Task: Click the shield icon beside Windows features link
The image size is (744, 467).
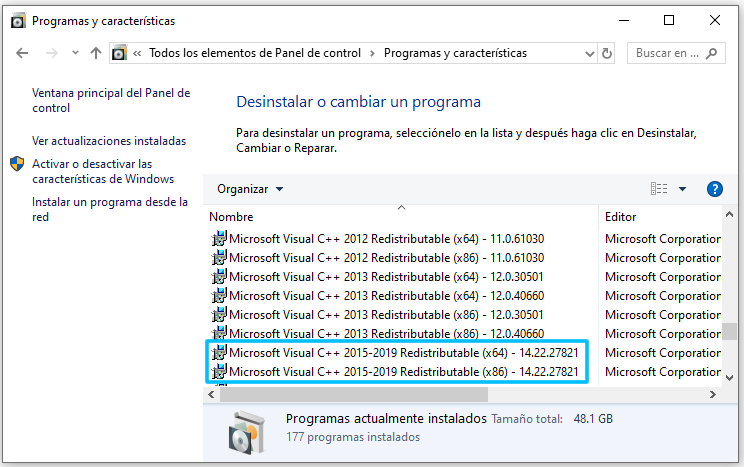Action: pos(17,164)
